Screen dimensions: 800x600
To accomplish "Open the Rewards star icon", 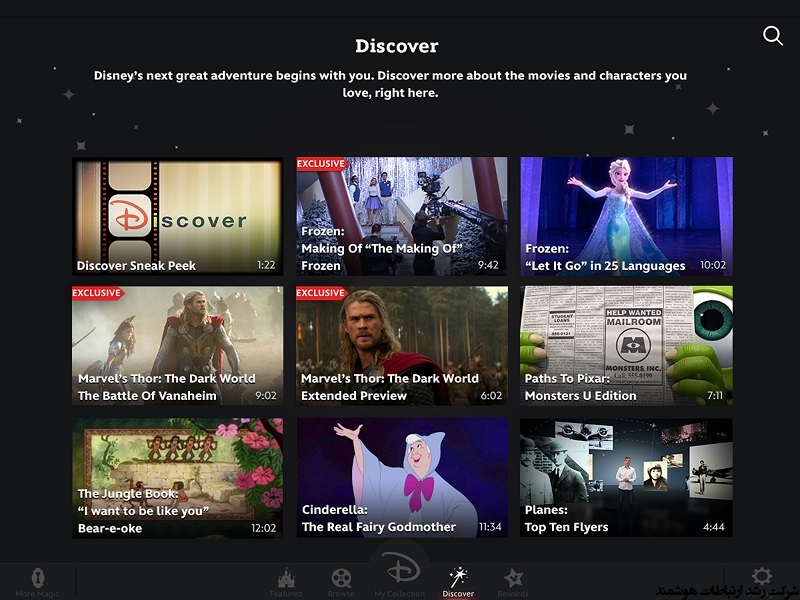I will point(513,579).
